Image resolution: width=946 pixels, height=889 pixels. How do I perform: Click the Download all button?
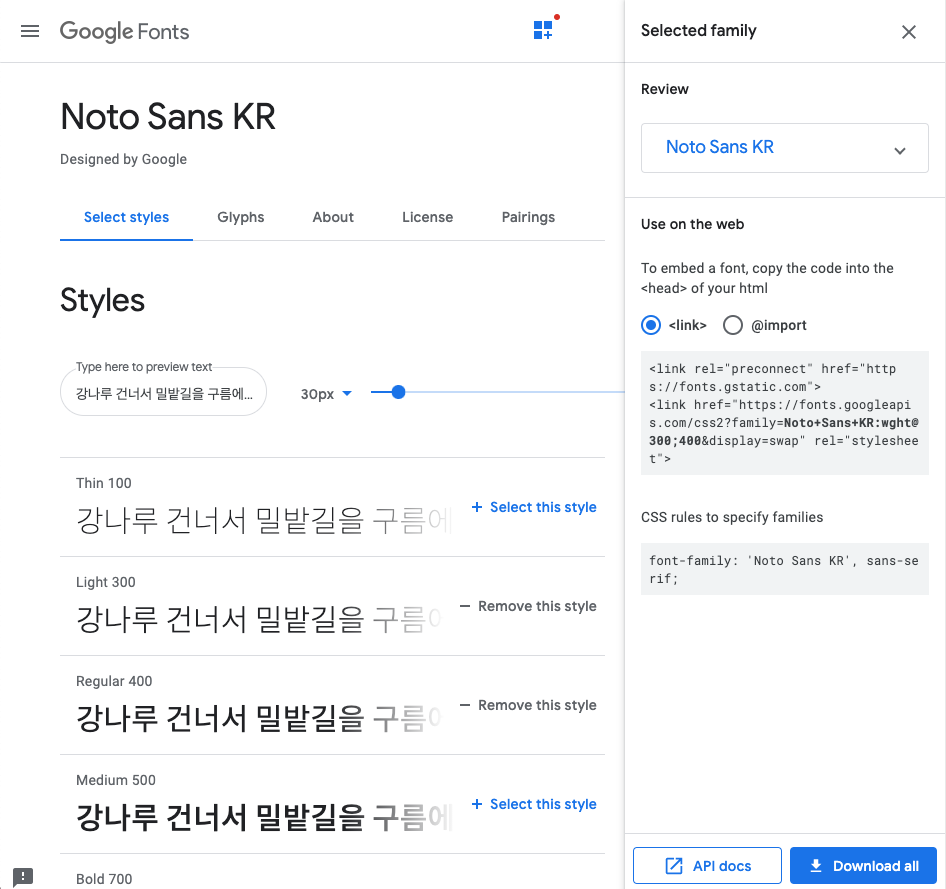[x=863, y=865]
